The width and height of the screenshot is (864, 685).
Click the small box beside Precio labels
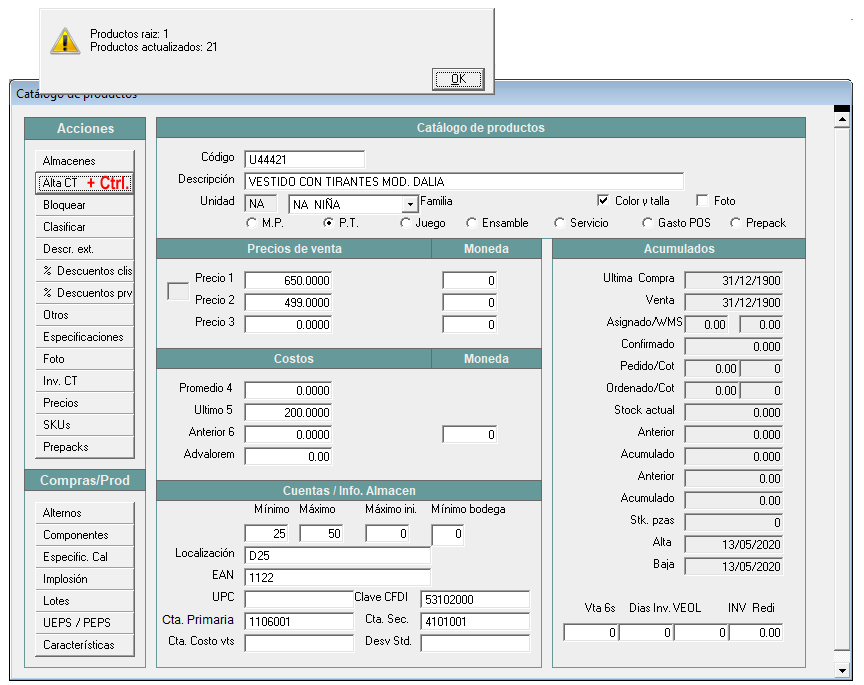click(178, 292)
